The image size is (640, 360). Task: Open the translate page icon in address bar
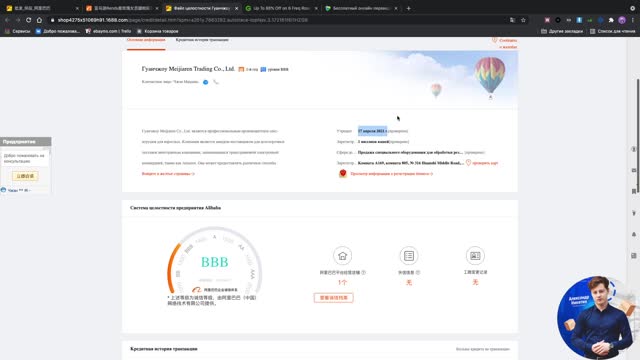(512, 20)
